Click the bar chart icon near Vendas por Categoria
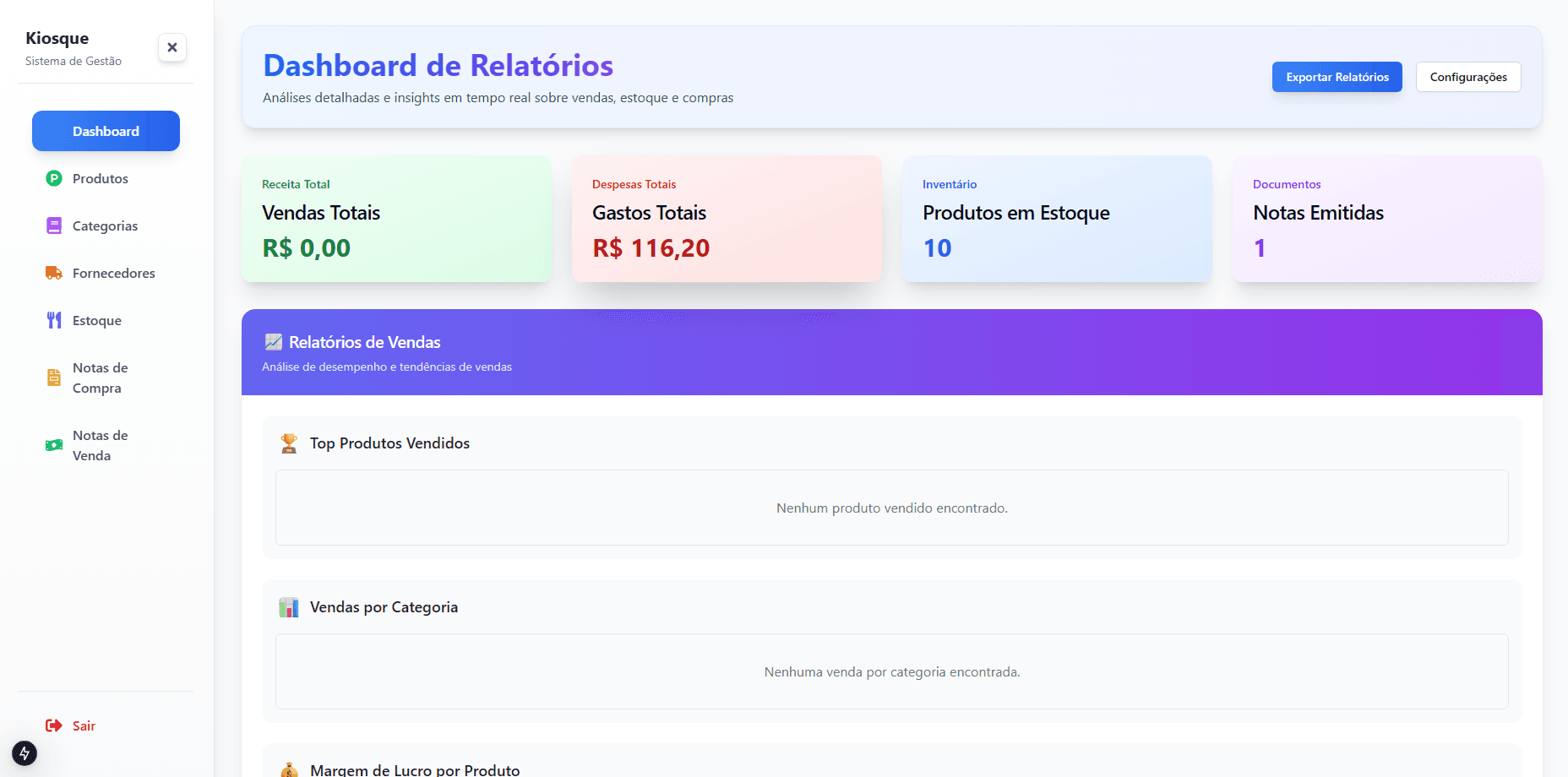The image size is (1568, 777). pos(288,606)
